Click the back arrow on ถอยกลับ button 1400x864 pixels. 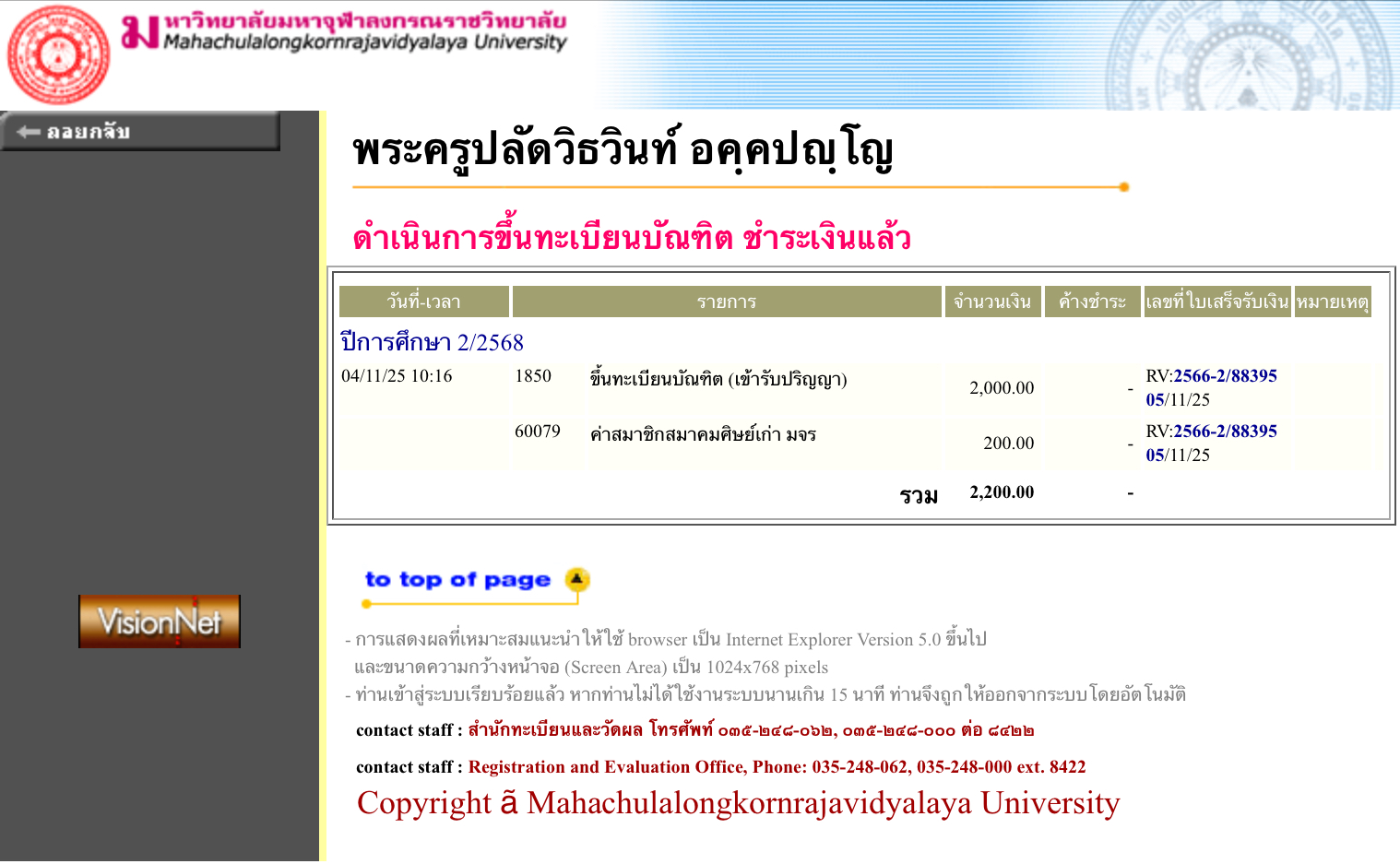point(28,132)
